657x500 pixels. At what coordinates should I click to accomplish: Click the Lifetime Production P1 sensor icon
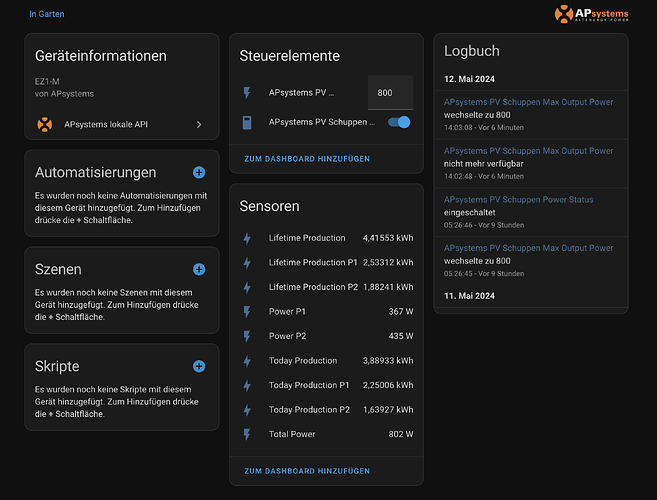(247, 263)
